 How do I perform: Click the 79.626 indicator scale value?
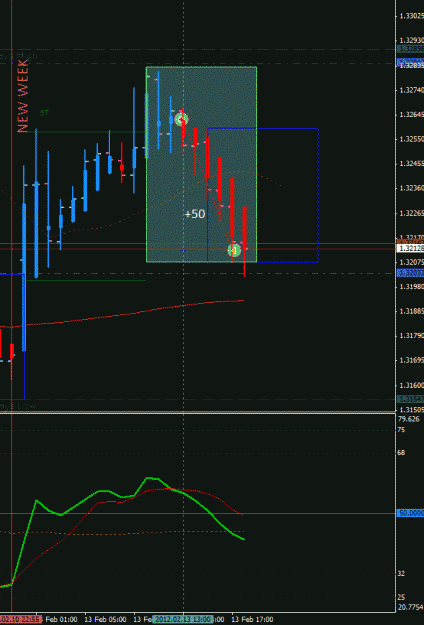408,419
